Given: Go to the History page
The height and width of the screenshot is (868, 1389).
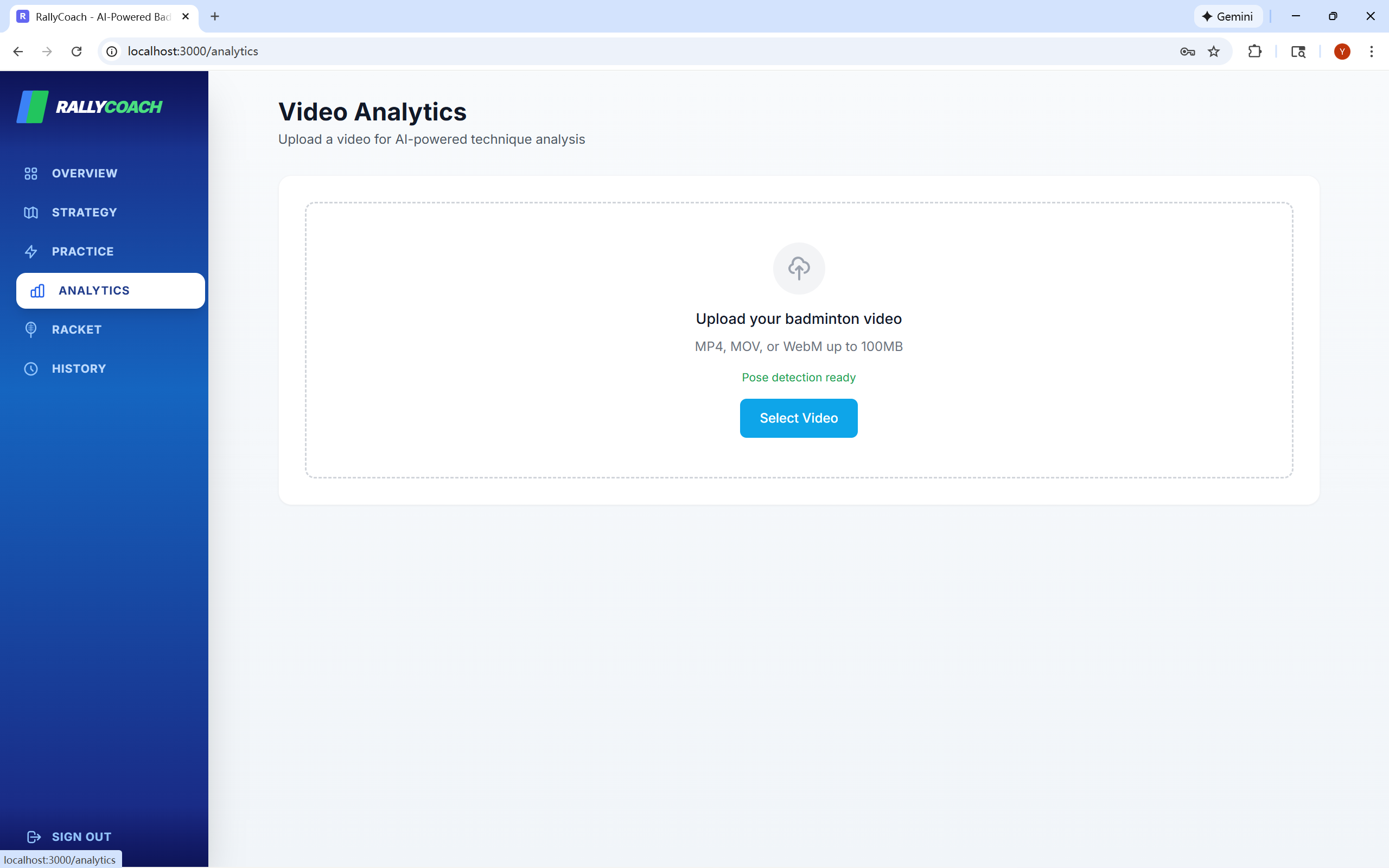Looking at the screenshot, I should click(79, 368).
